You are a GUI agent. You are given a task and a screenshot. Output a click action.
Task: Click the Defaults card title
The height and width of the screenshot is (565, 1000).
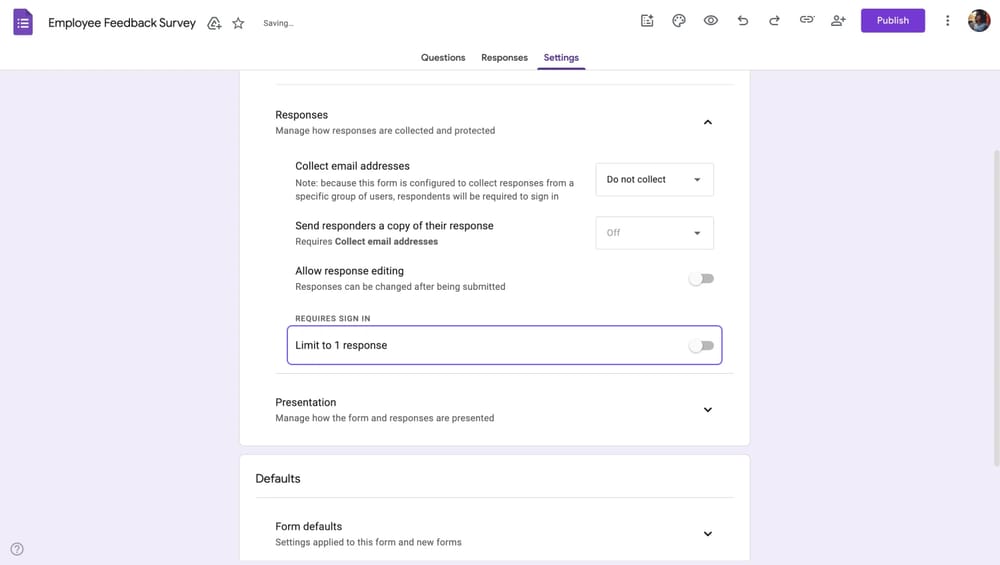(277, 478)
